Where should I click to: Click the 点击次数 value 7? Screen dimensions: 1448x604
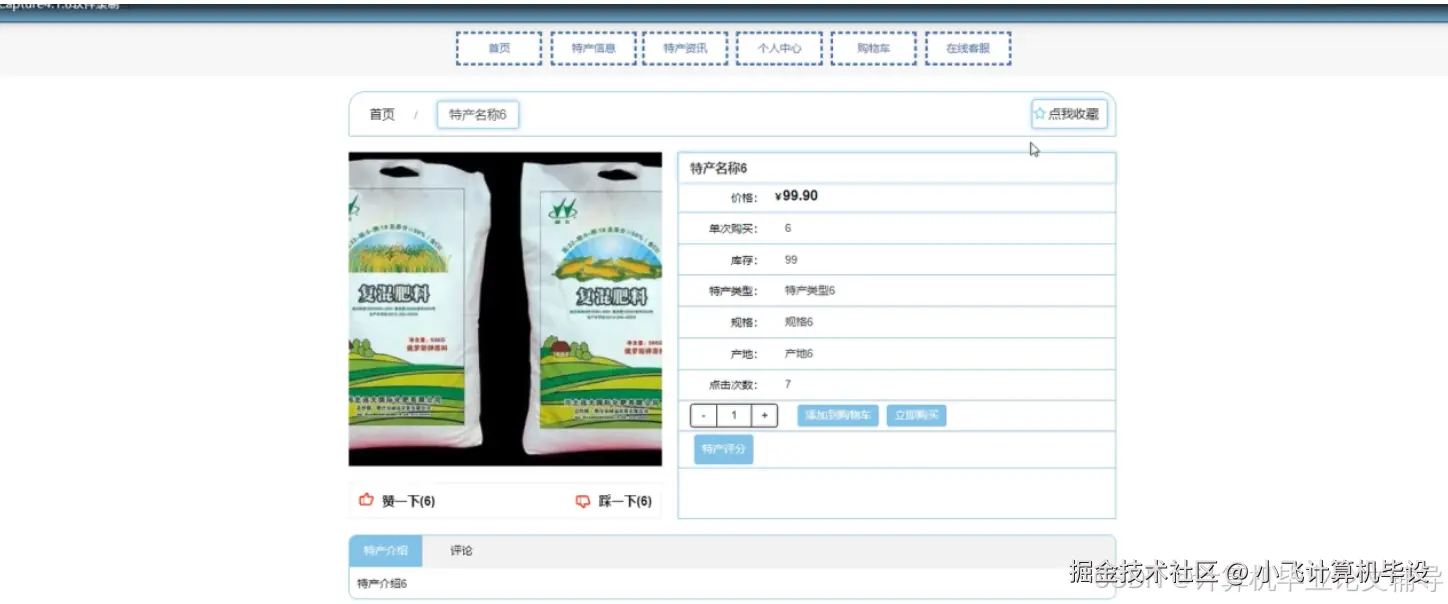coord(788,384)
